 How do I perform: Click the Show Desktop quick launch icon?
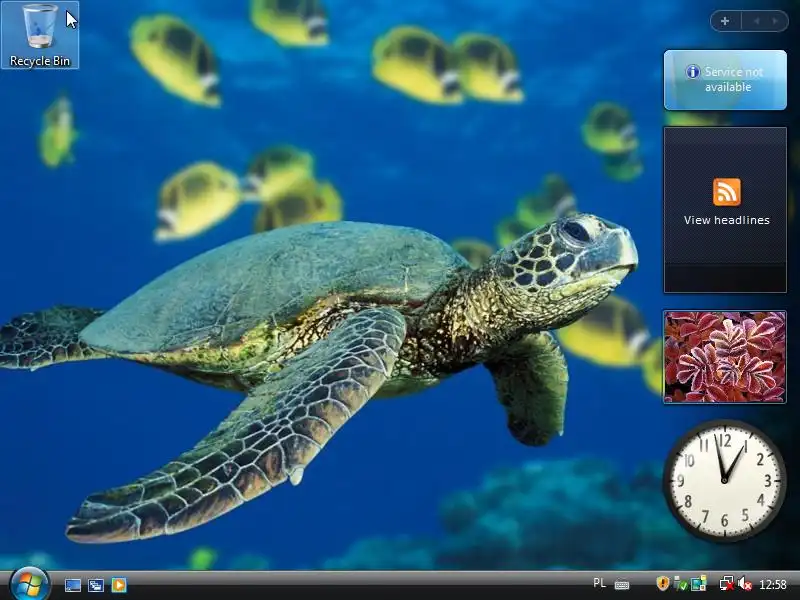pos(72,585)
